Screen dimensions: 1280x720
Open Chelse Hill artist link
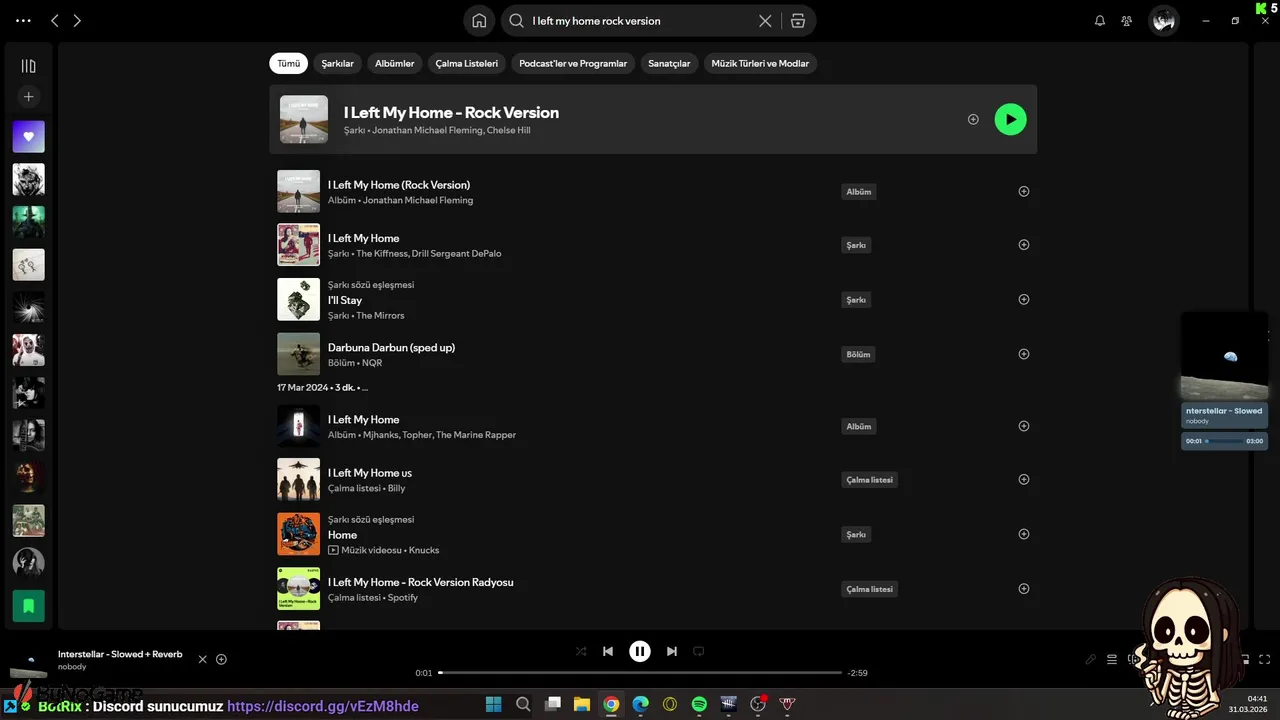click(x=508, y=130)
